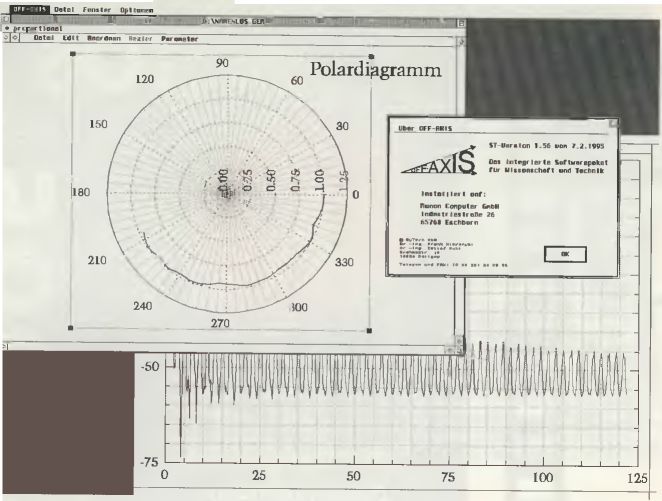This screenshot has height=501, width=662.
Task: Open the Parameter menu
Action: pyautogui.click(x=180, y=39)
